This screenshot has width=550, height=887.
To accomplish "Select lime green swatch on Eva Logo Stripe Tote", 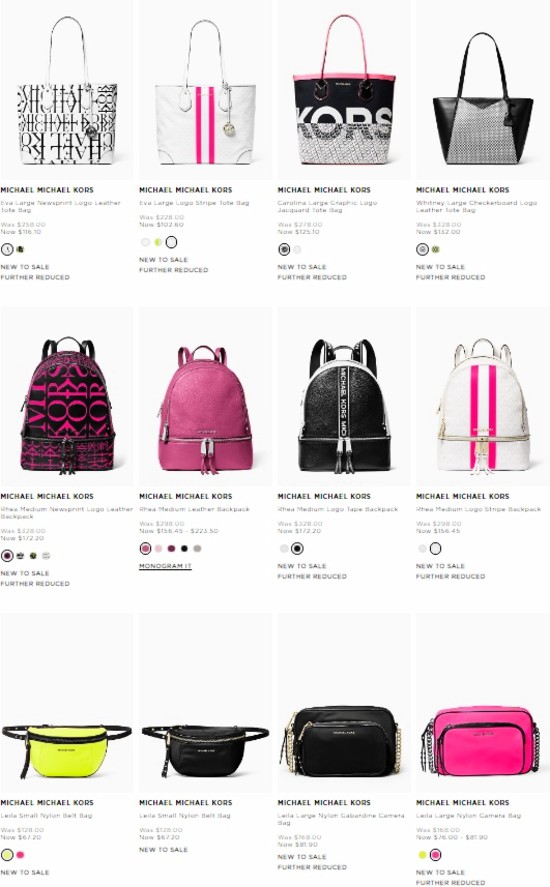I will click(x=158, y=242).
